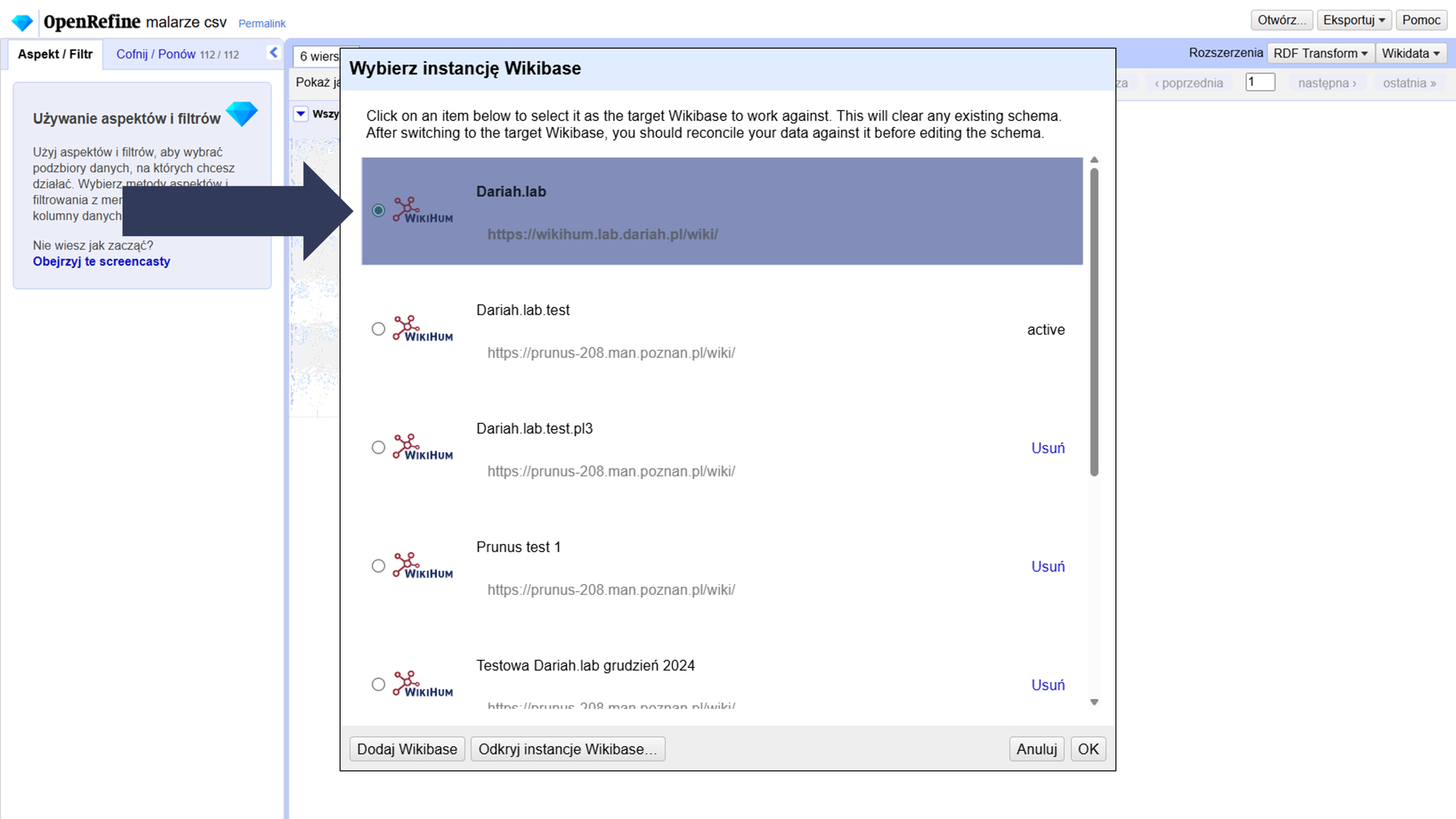This screenshot has height=819, width=1456.
Task: Expand the Eksportuj menu
Action: (x=1353, y=20)
